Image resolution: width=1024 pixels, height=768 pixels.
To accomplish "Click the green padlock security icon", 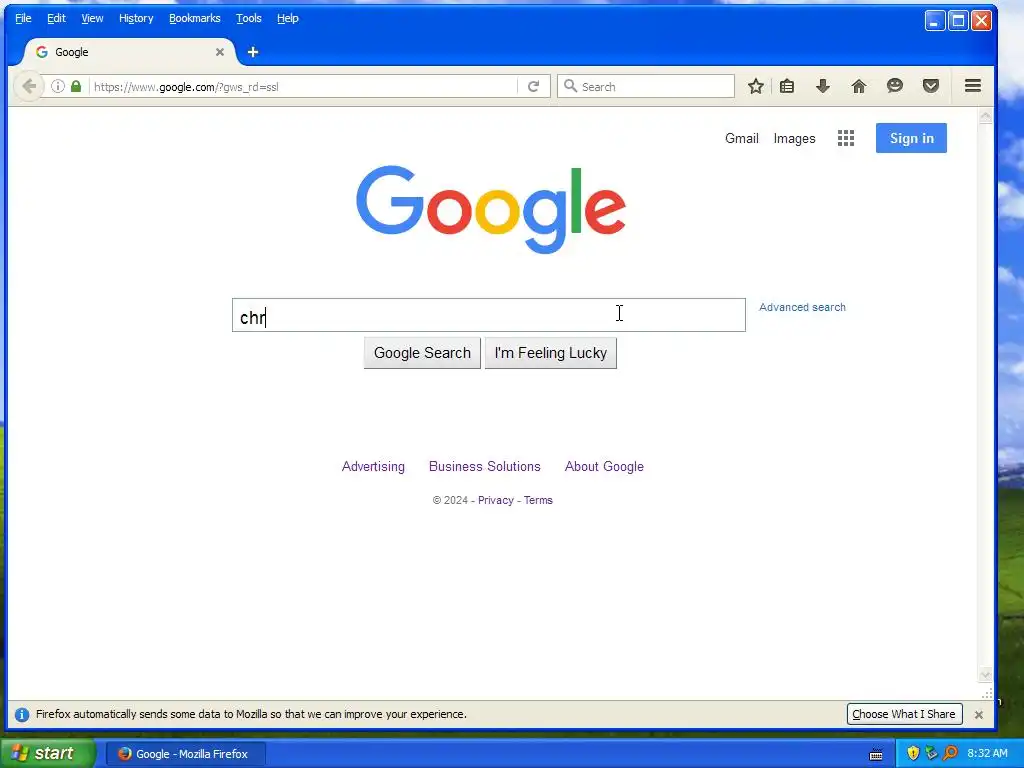I will [x=76, y=86].
